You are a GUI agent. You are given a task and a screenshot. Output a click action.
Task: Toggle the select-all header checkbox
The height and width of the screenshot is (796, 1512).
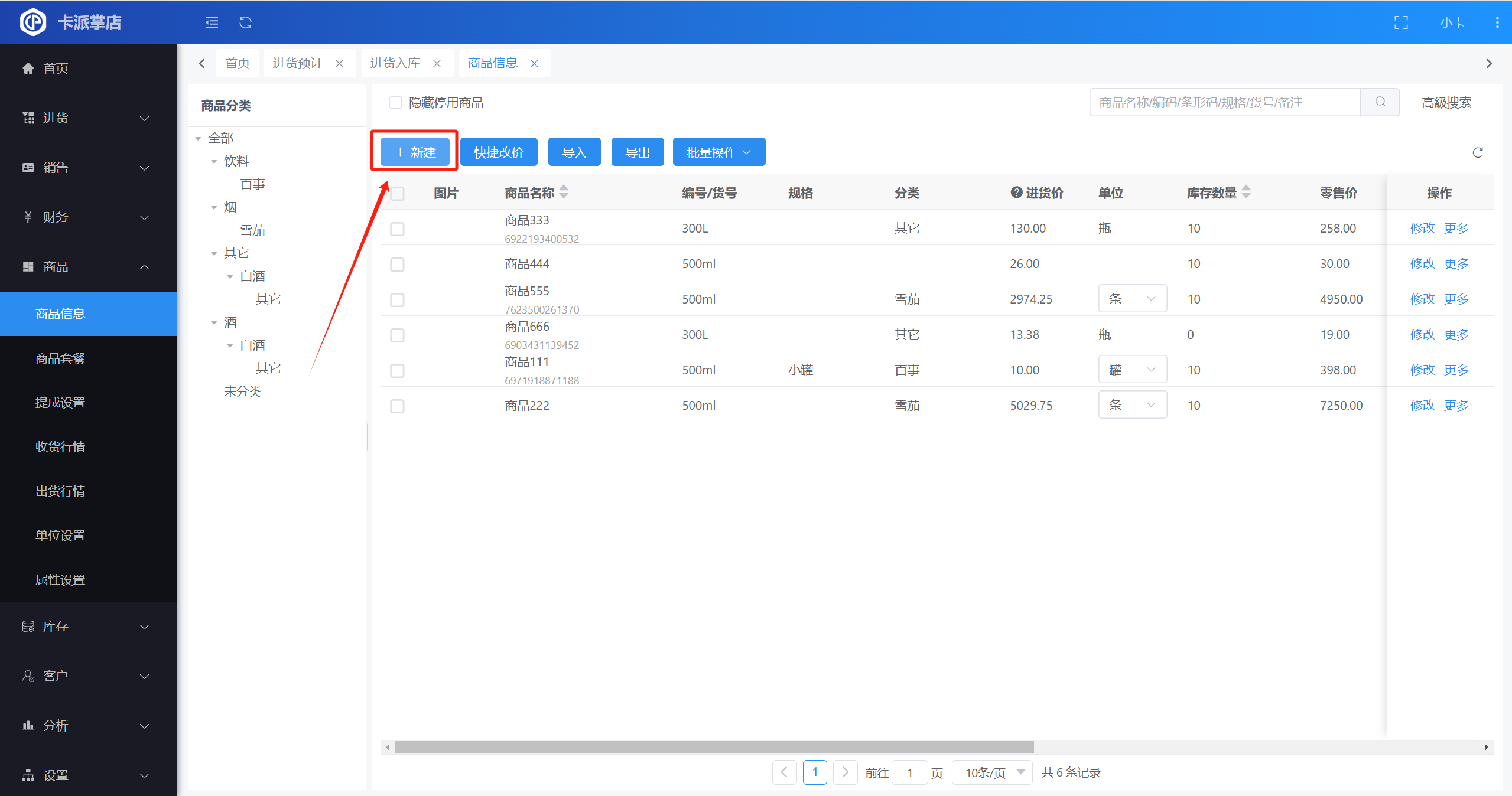point(397,193)
